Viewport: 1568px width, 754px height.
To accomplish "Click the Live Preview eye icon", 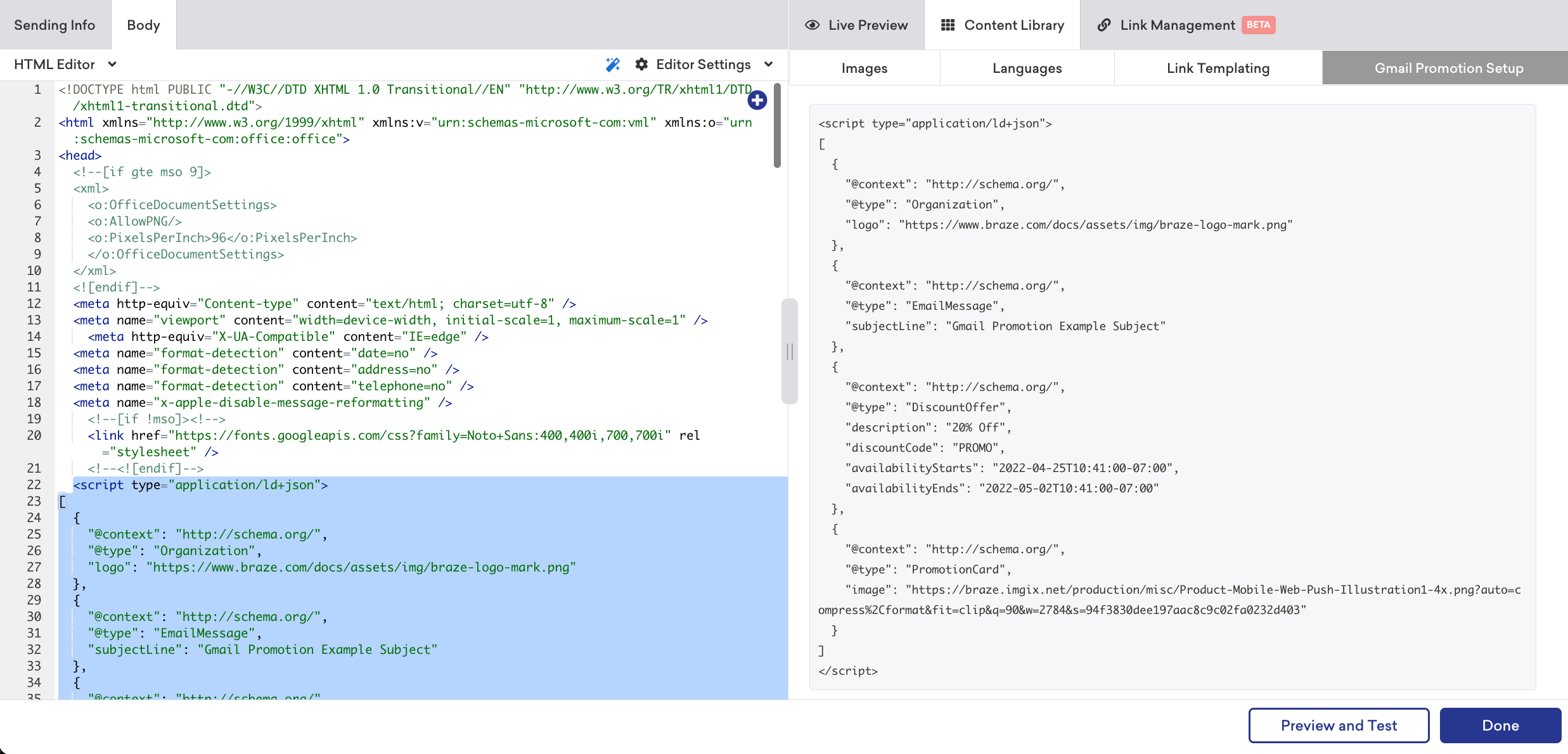I will [x=812, y=25].
